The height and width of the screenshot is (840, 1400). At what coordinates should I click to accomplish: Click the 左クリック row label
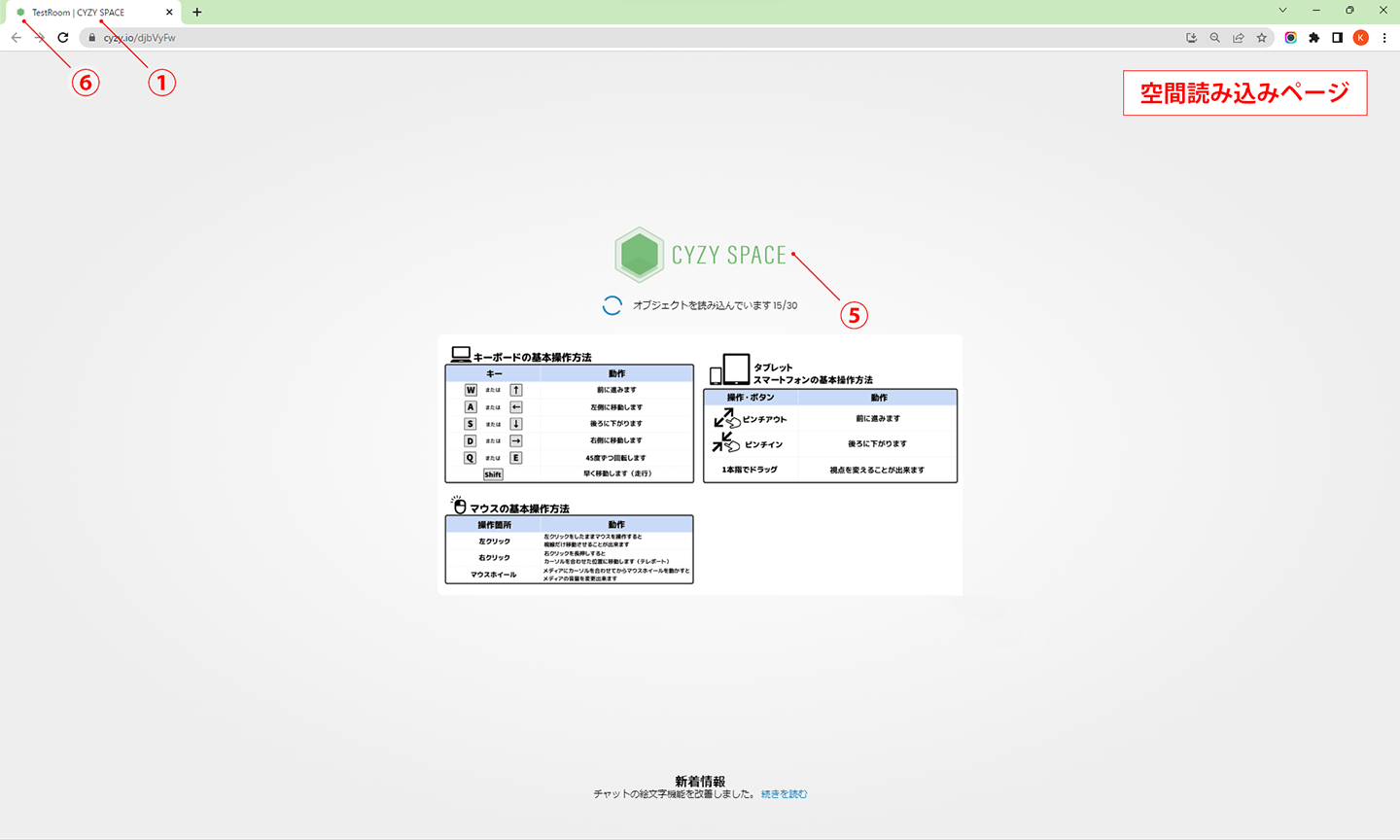(494, 542)
